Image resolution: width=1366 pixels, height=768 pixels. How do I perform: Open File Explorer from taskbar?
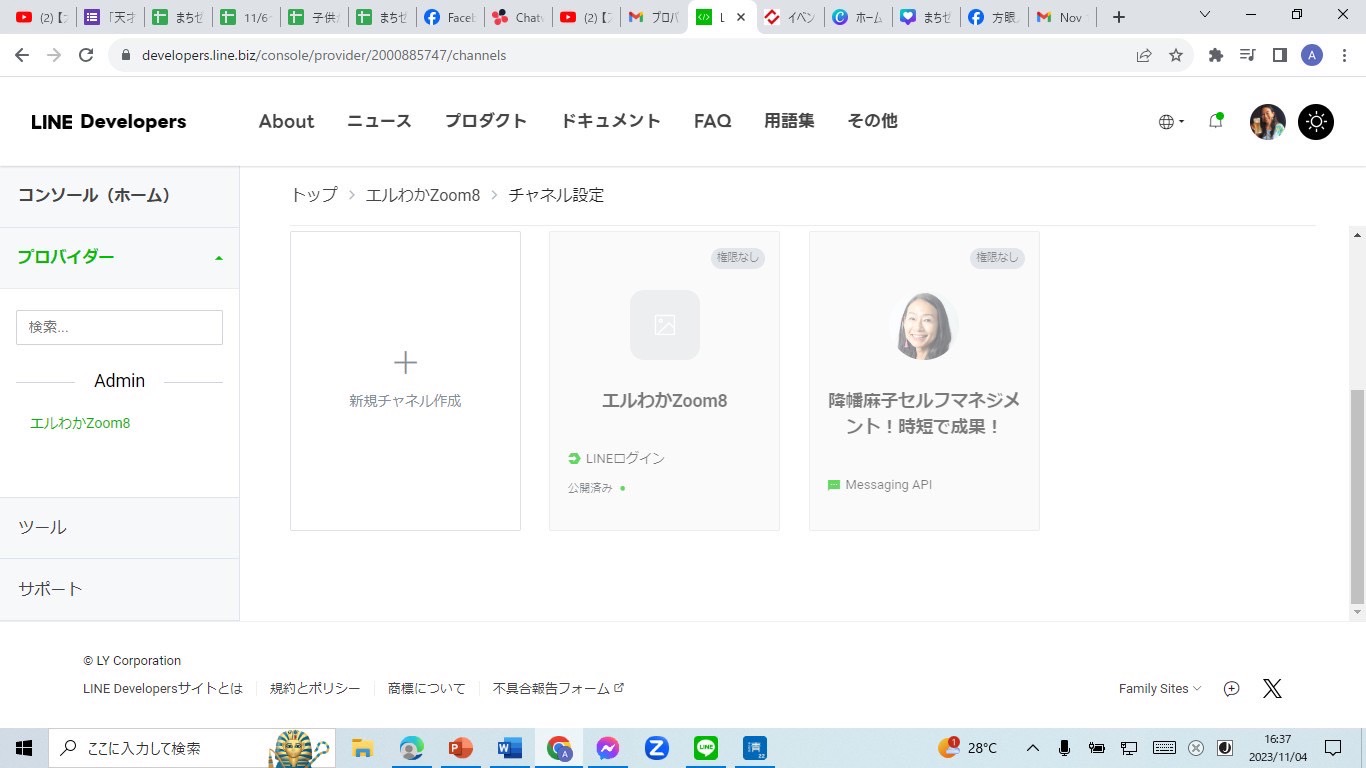[x=362, y=748]
